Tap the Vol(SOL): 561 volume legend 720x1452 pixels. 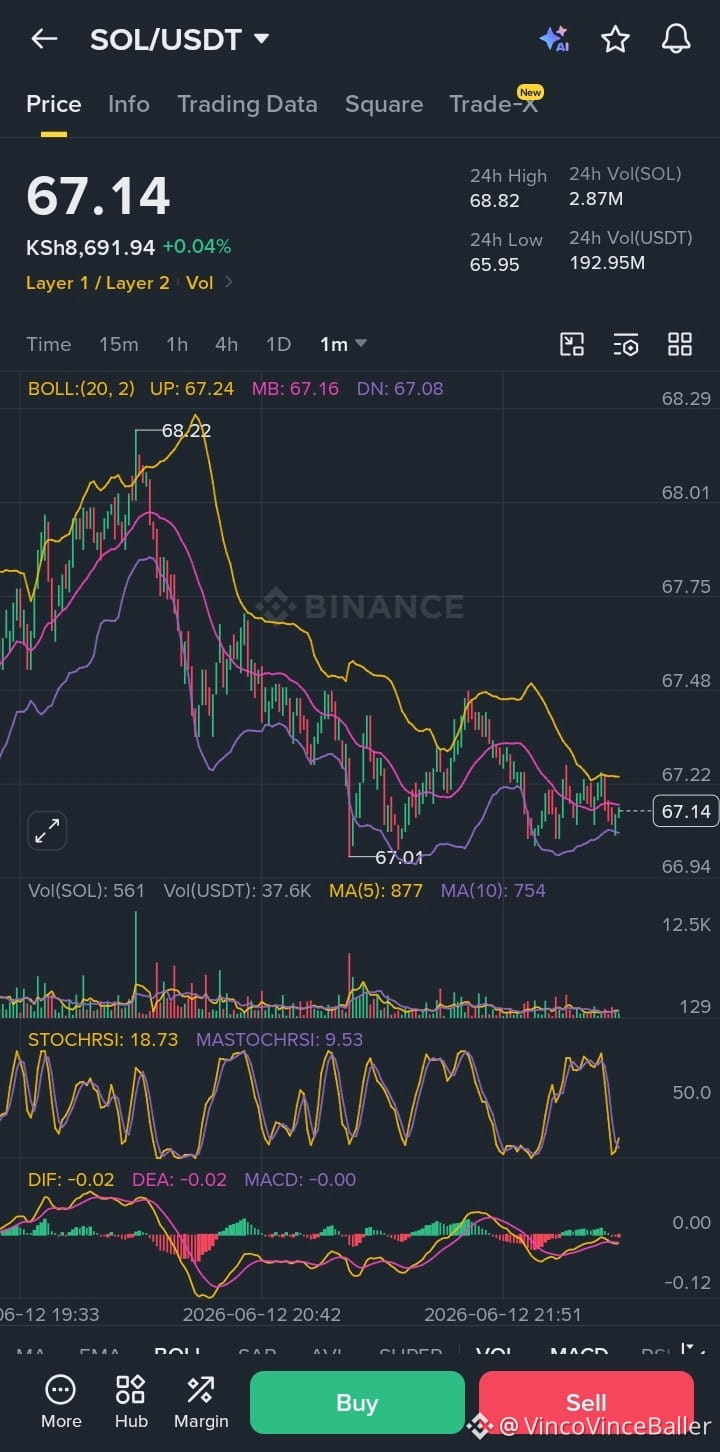pos(87,890)
